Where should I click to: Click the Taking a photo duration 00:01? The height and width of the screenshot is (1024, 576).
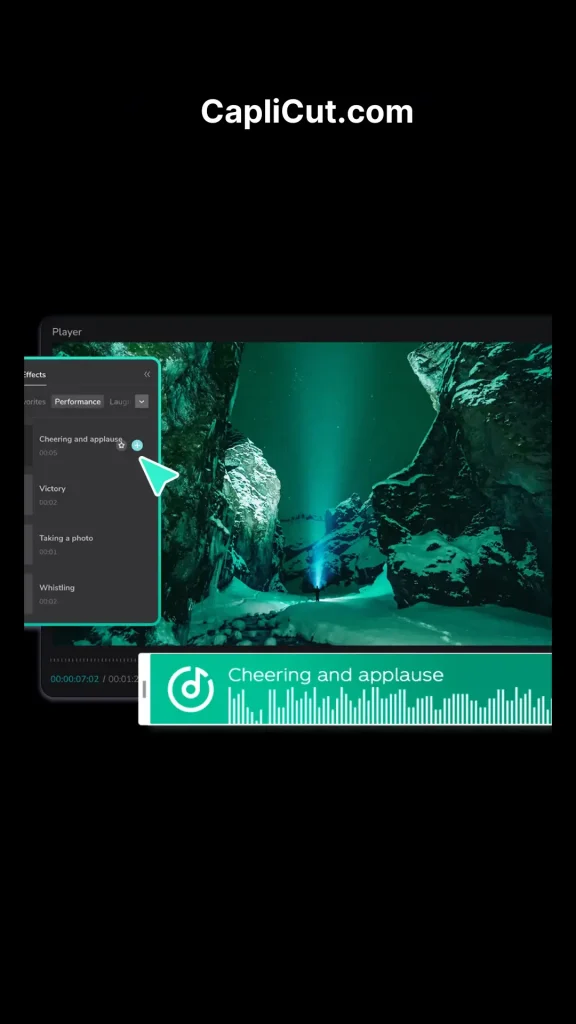tap(48, 552)
